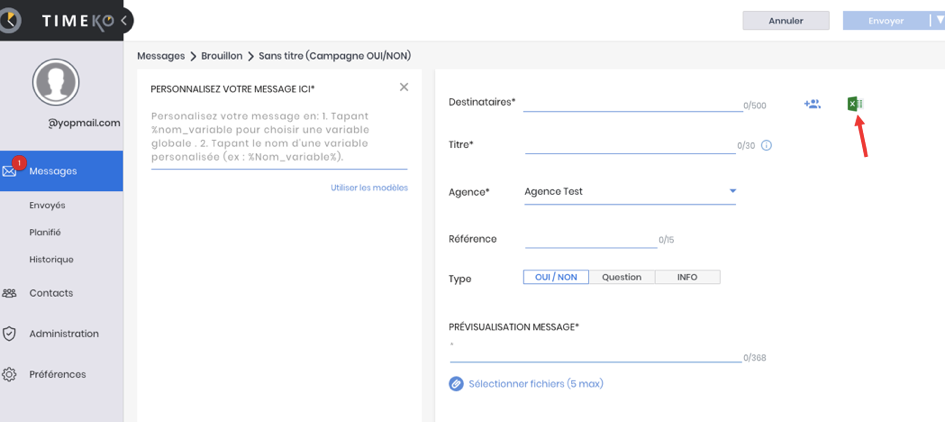Click the paperclip attachment icon
Screen dimensions: 945x422
[456, 383]
